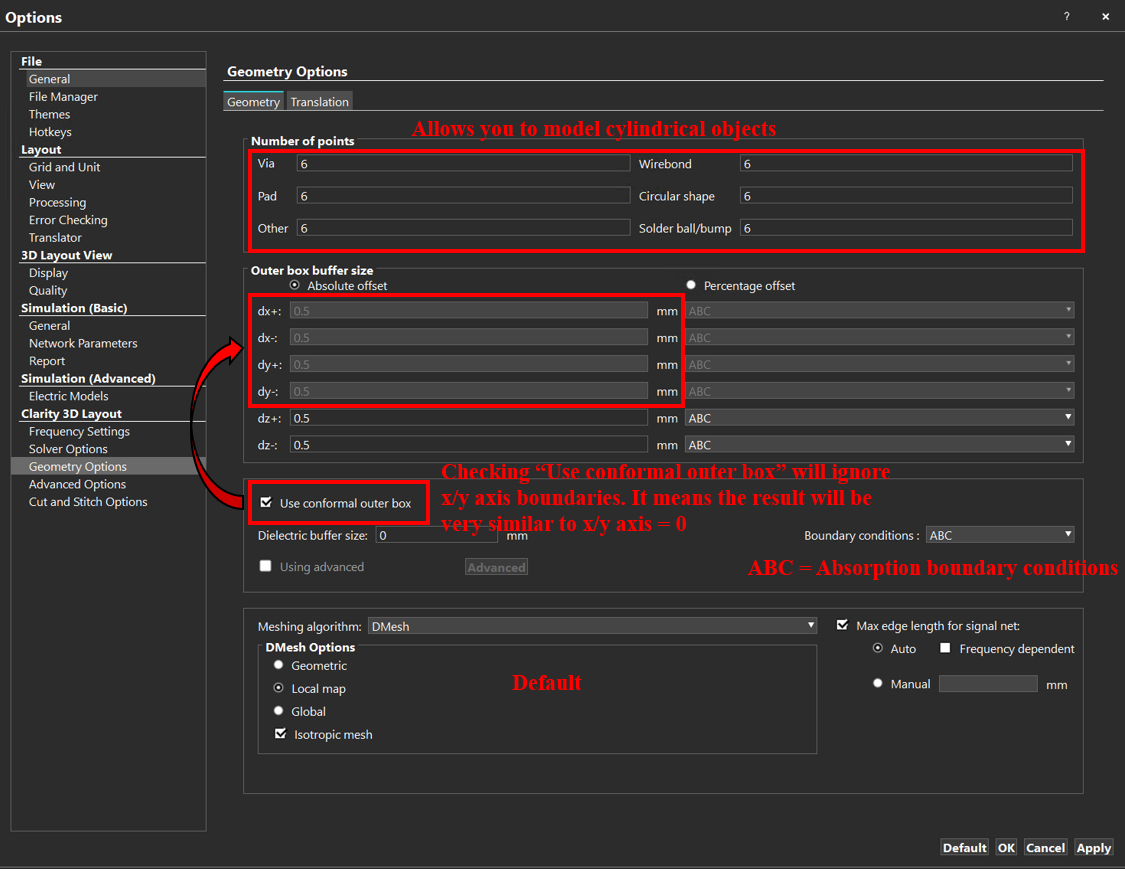The height and width of the screenshot is (871, 1125).
Task: Select Absolute offset radio button
Action: point(295,286)
